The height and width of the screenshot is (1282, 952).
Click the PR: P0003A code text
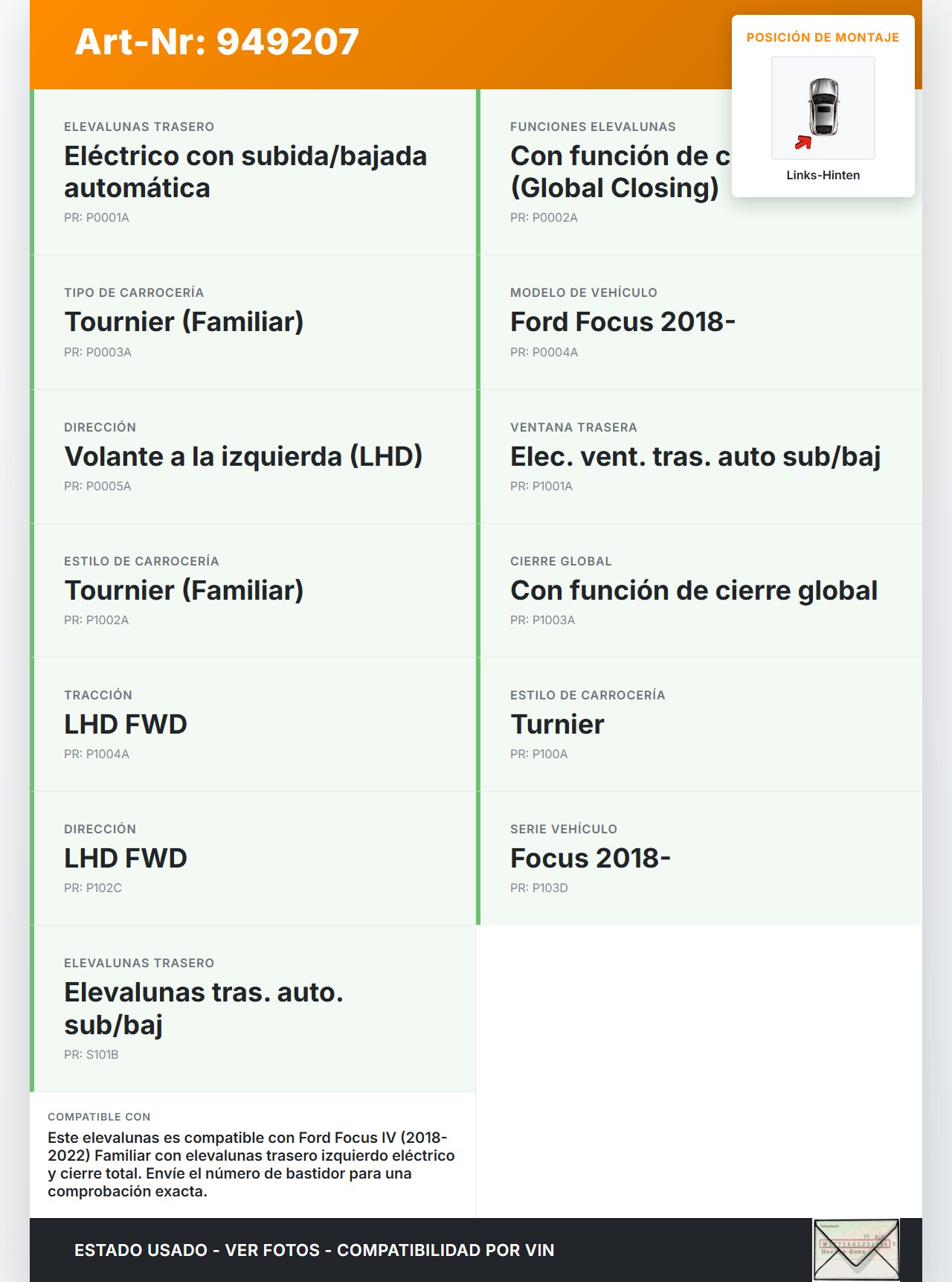pyautogui.click(x=97, y=352)
